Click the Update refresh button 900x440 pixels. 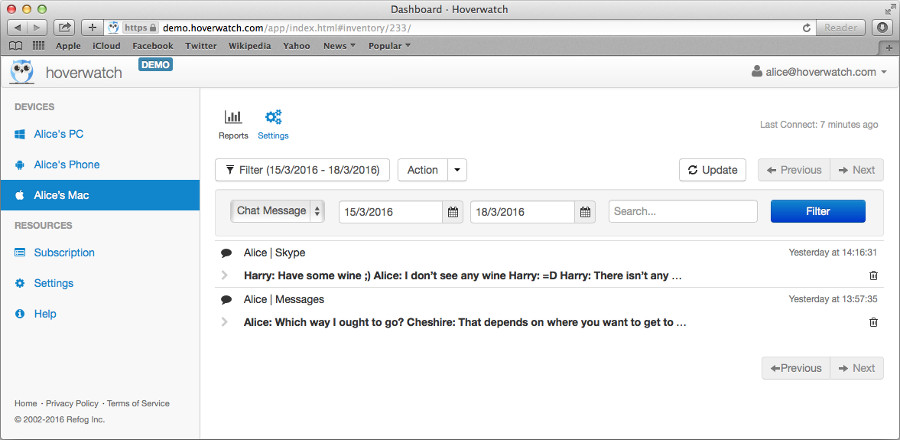pos(712,170)
